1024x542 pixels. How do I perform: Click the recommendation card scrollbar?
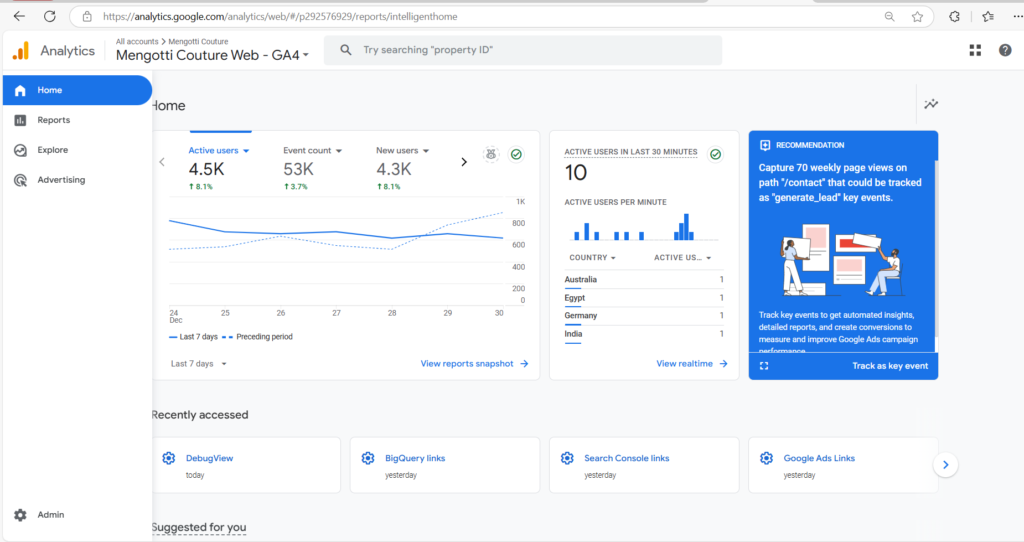tap(936, 248)
